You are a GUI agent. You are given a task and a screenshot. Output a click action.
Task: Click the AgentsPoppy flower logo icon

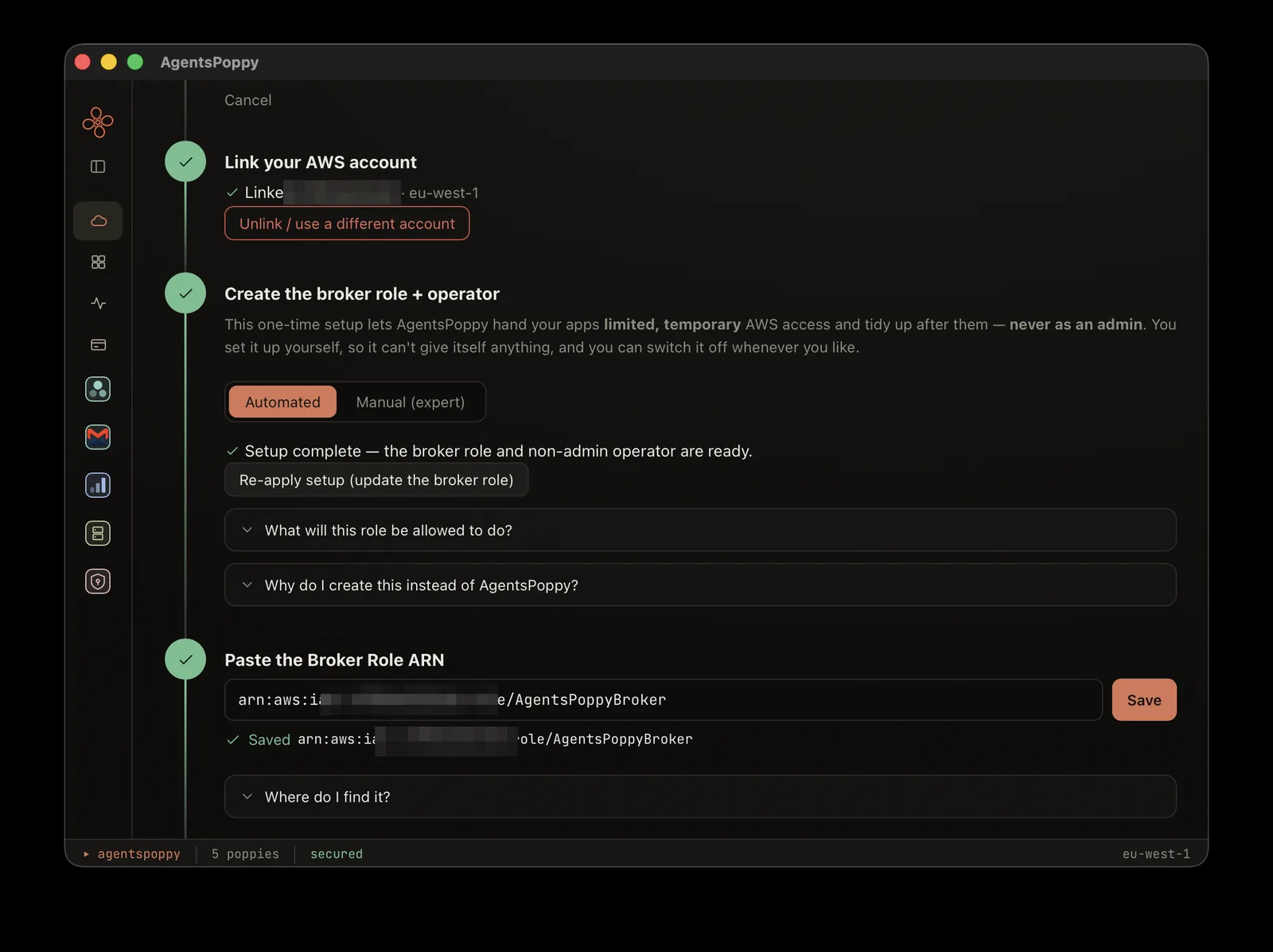(98, 122)
